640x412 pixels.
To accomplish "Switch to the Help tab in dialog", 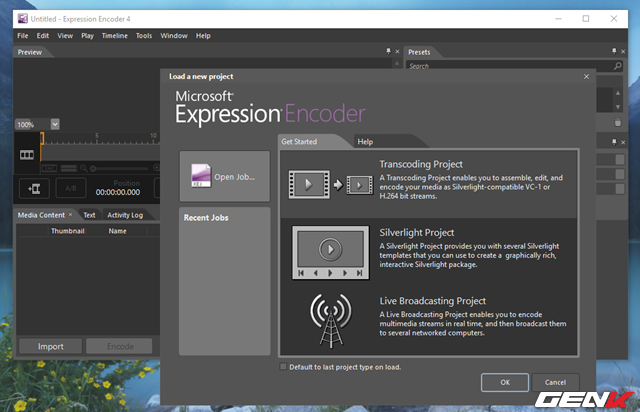I will pyautogui.click(x=365, y=142).
